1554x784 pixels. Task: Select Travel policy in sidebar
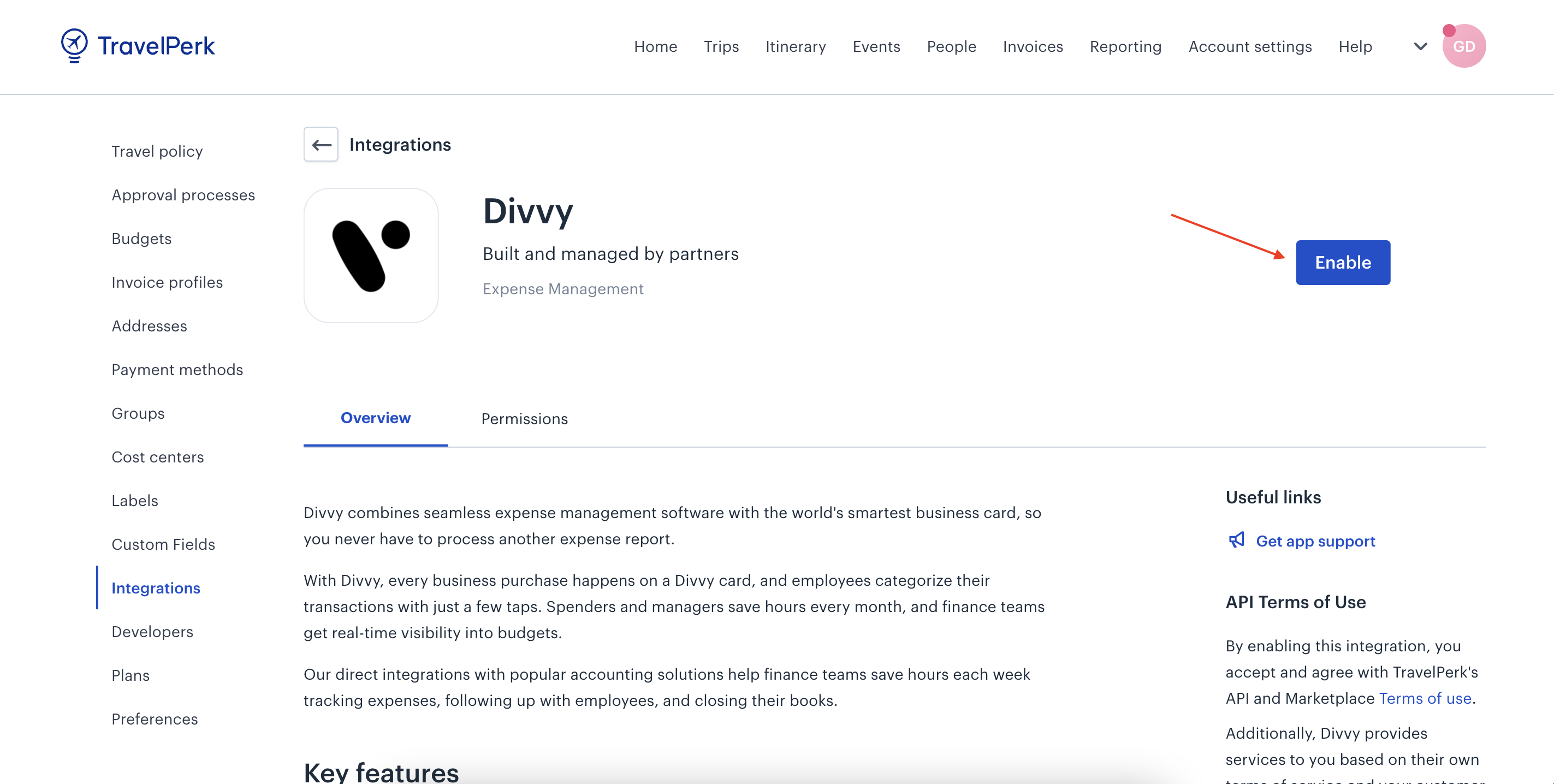(157, 151)
